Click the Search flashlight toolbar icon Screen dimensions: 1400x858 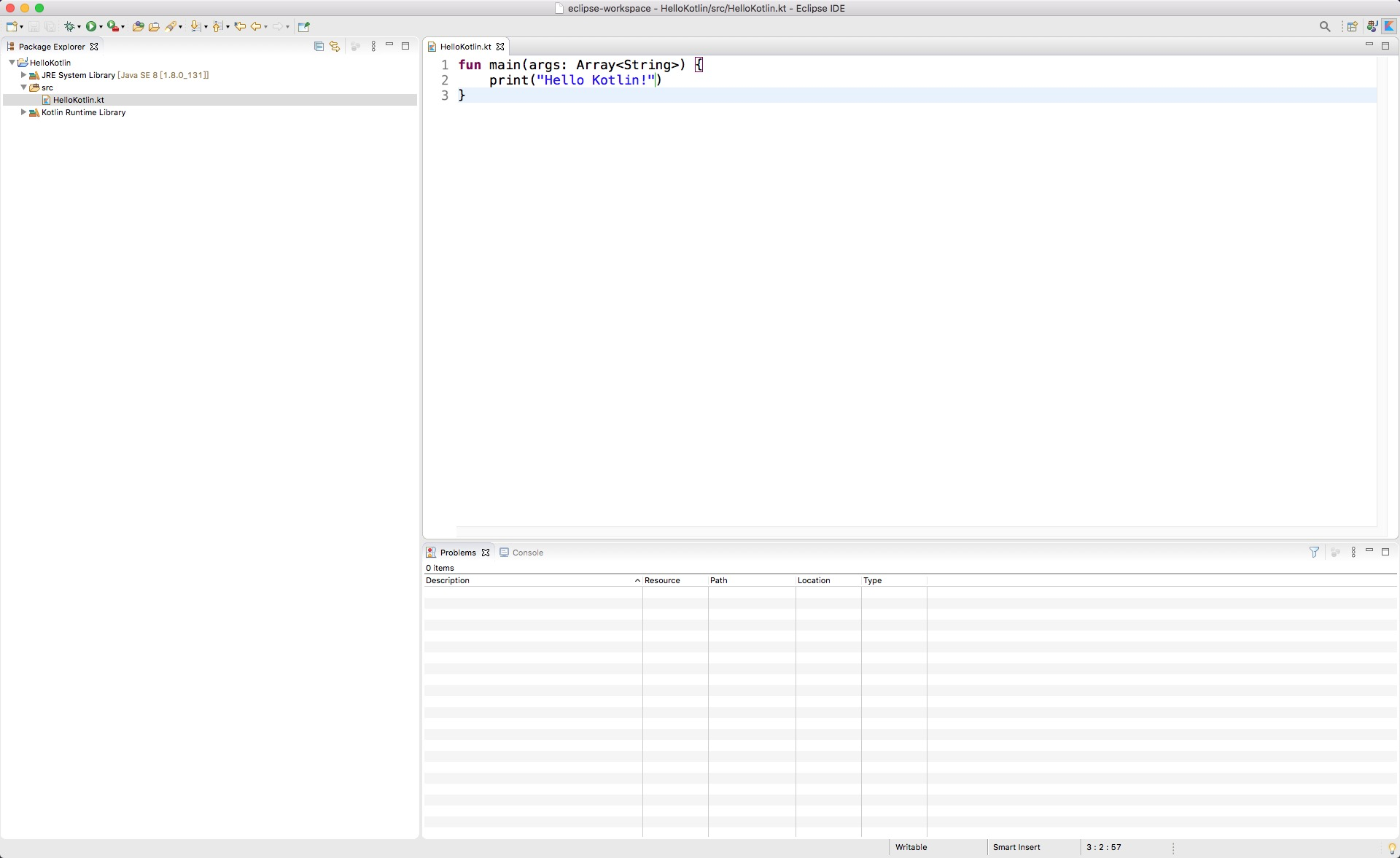click(x=171, y=26)
